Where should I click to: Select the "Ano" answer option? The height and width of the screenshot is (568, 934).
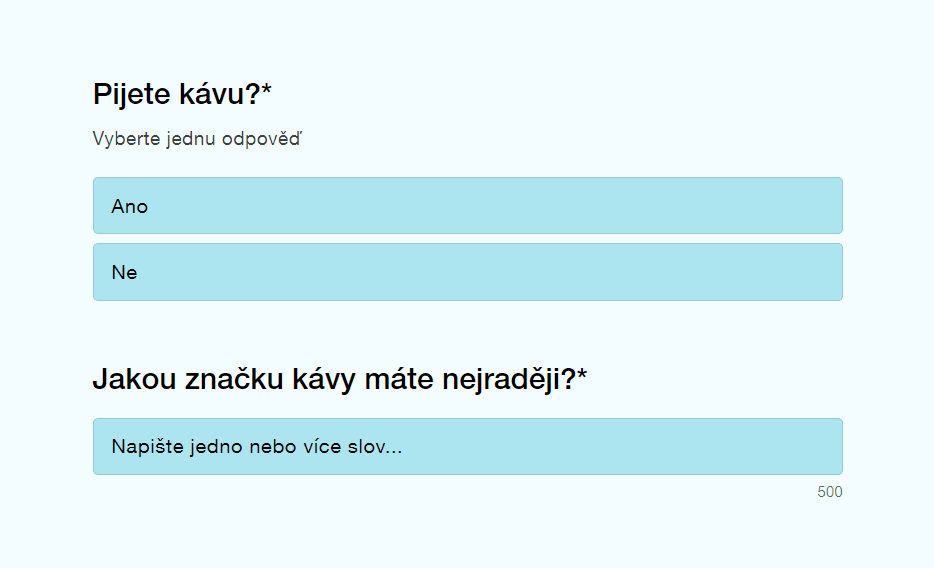[x=467, y=206]
